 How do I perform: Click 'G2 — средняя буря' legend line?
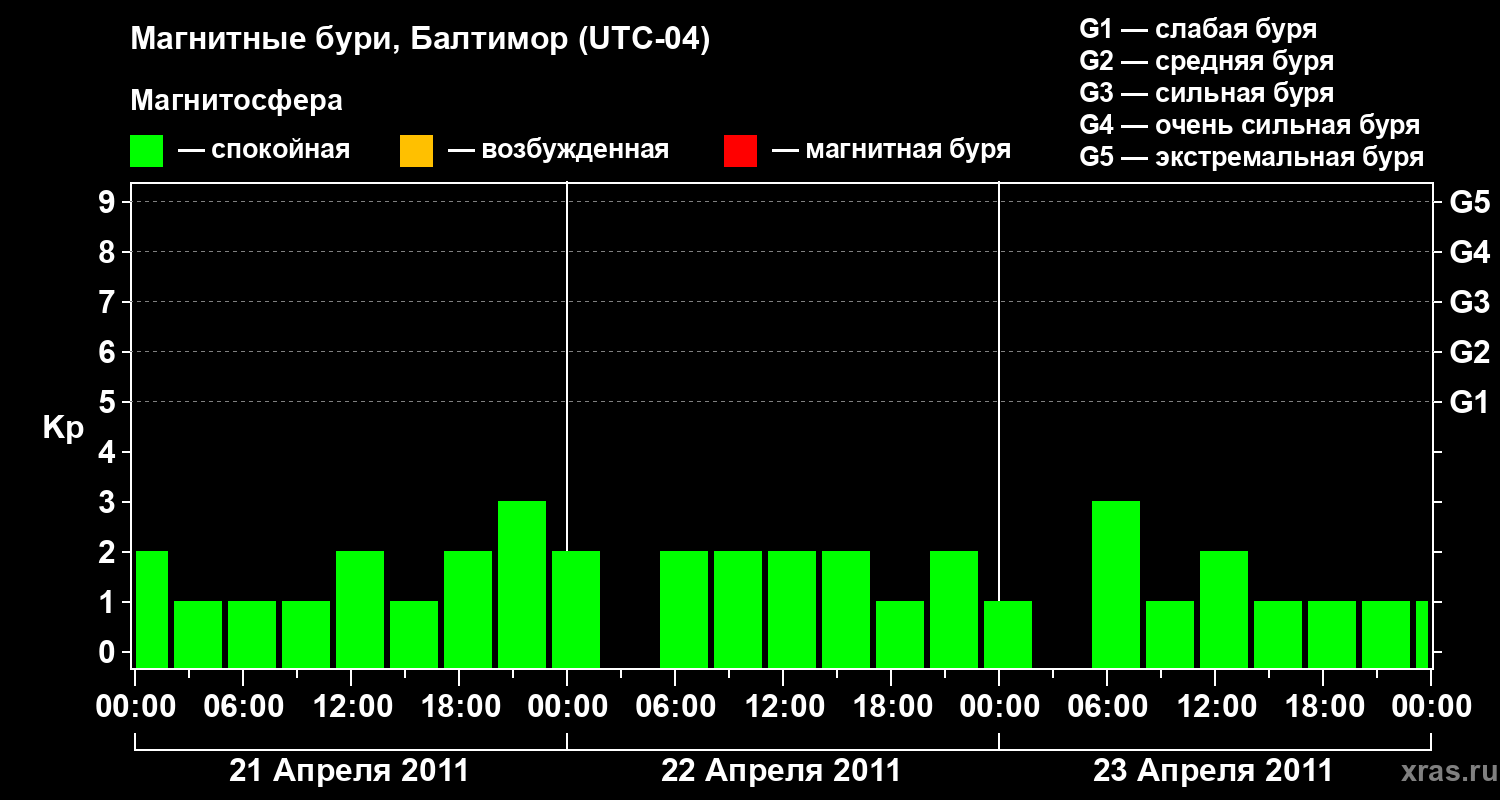tap(1207, 61)
